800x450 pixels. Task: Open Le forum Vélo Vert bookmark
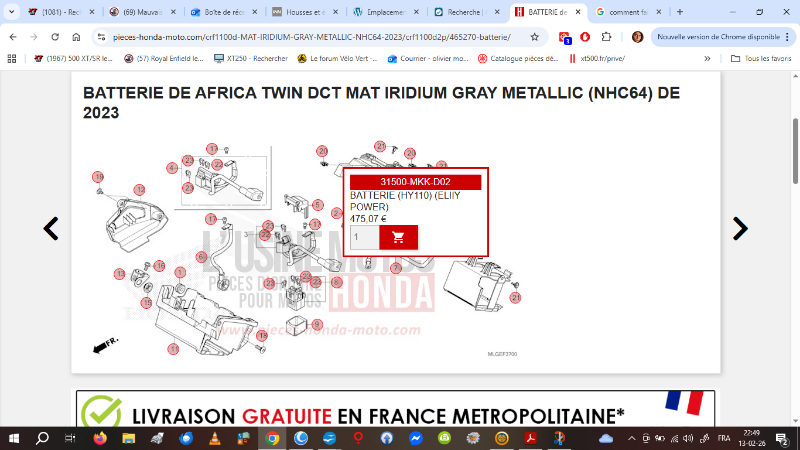[337, 59]
